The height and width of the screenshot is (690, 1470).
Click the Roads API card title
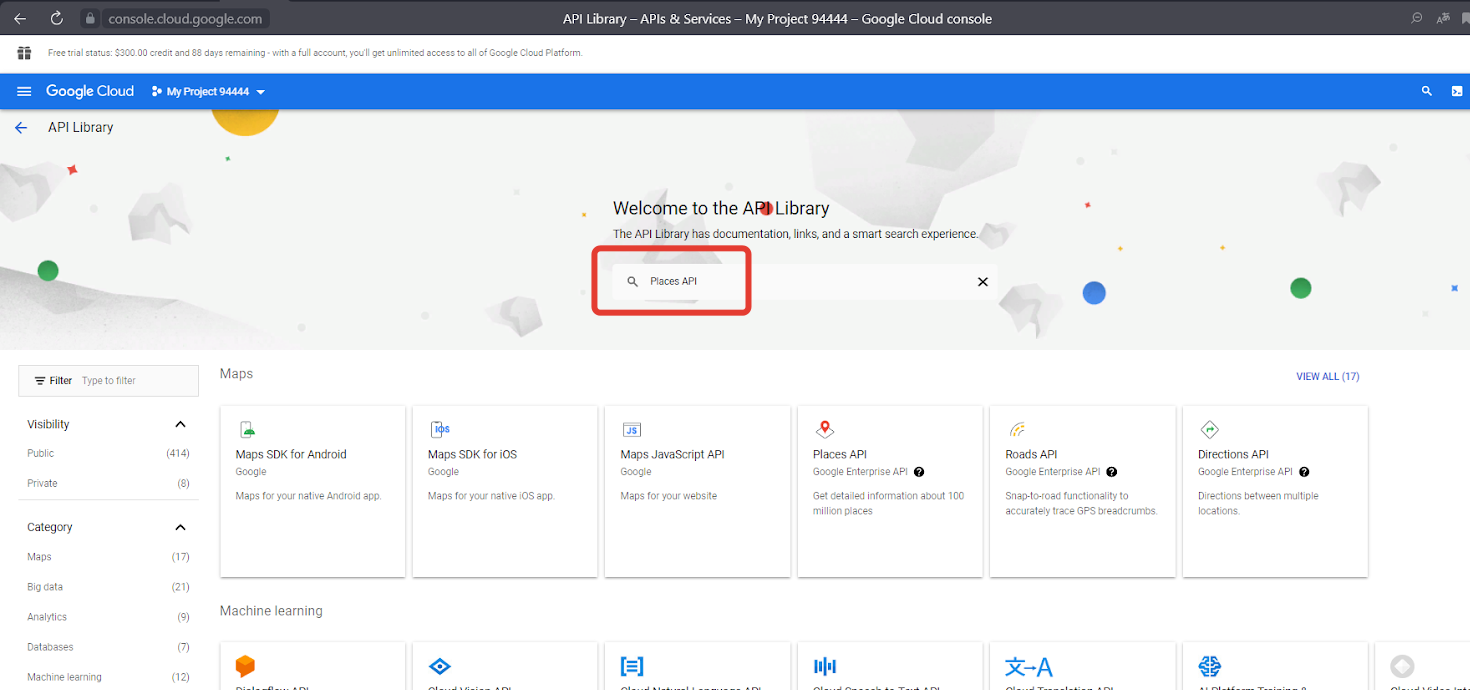coord(1031,454)
